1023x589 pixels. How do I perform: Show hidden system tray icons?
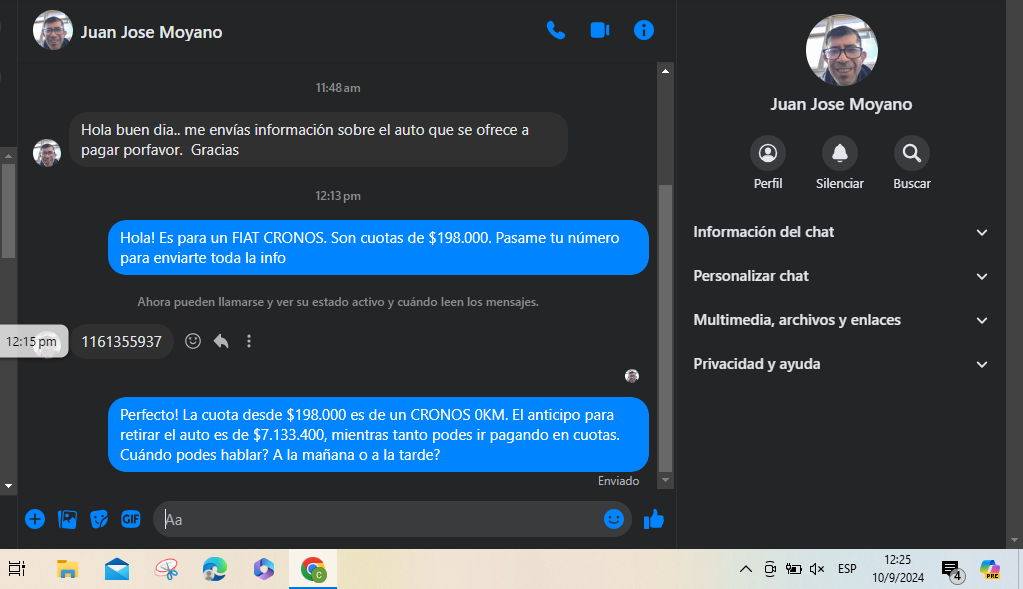coord(746,569)
